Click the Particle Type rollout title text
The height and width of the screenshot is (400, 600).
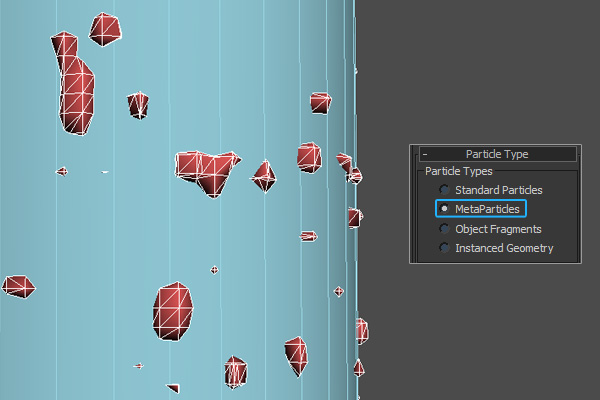496,155
